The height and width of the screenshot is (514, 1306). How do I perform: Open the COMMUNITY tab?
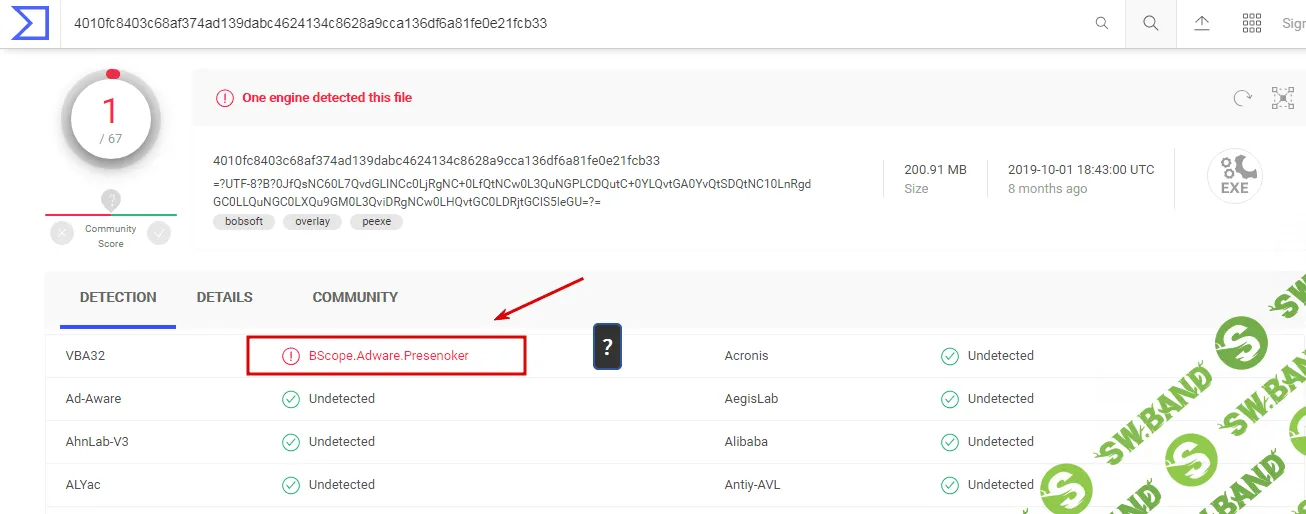(355, 297)
